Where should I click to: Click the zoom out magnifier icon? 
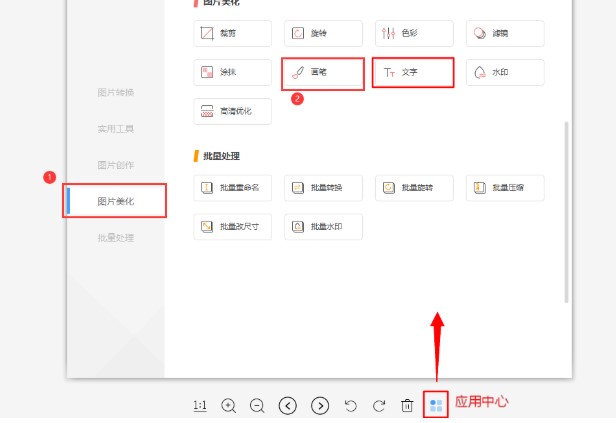[x=257, y=405]
